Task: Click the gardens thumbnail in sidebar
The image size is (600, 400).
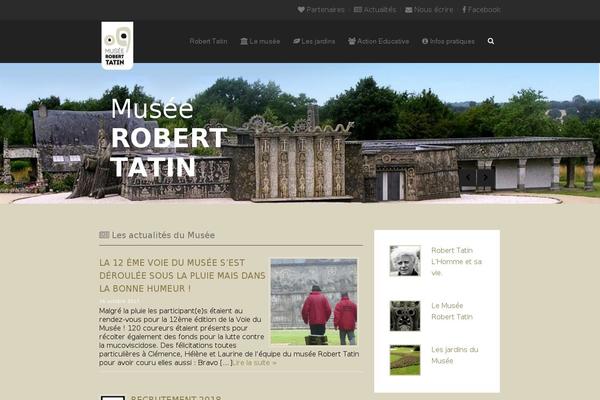Action: pos(405,360)
